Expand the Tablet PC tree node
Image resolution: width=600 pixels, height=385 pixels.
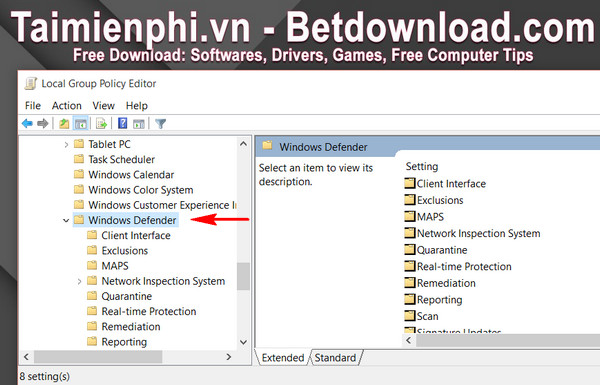pos(66,145)
